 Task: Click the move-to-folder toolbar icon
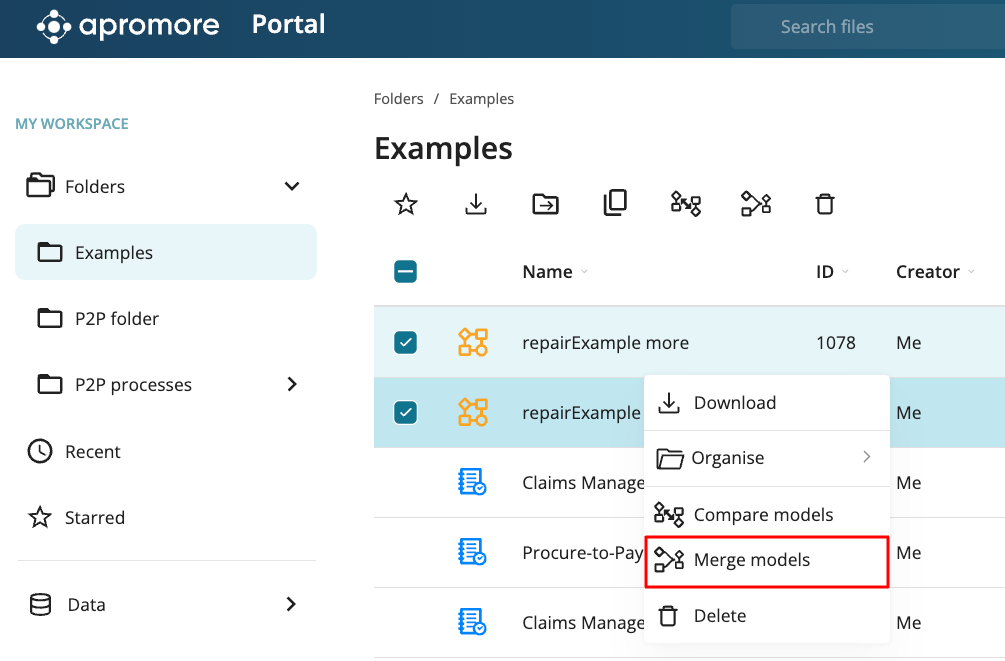(x=546, y=204)
